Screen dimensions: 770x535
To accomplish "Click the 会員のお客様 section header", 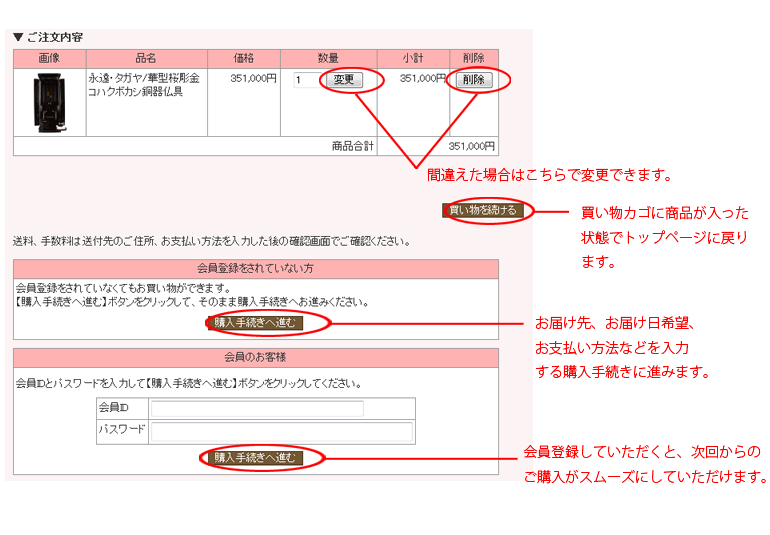I will pyautogui.click(x=255, y=357).
